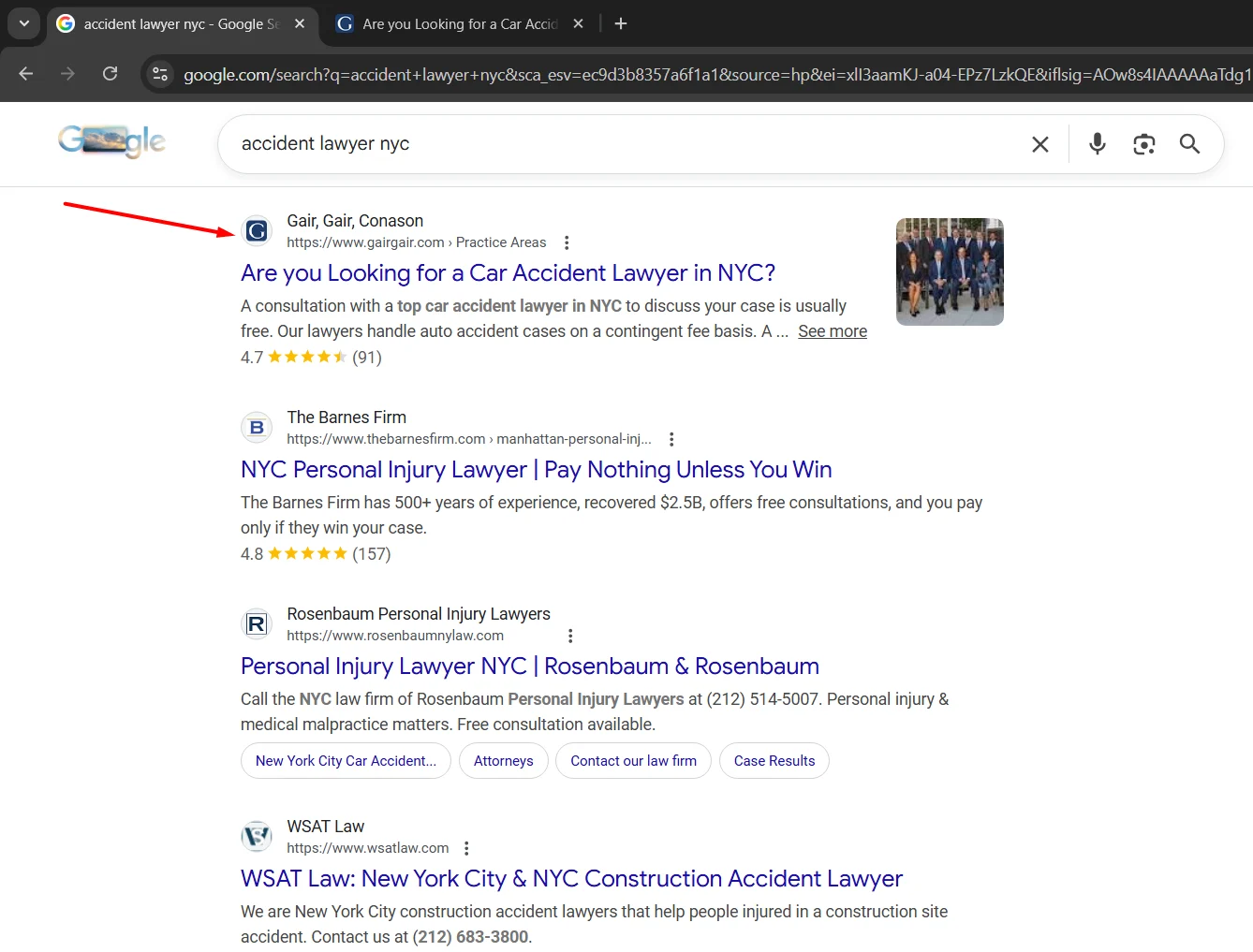The image size is (1253, 952).
Task: Click the Gair, Gair, Conason site name
Action: (355, 221)
